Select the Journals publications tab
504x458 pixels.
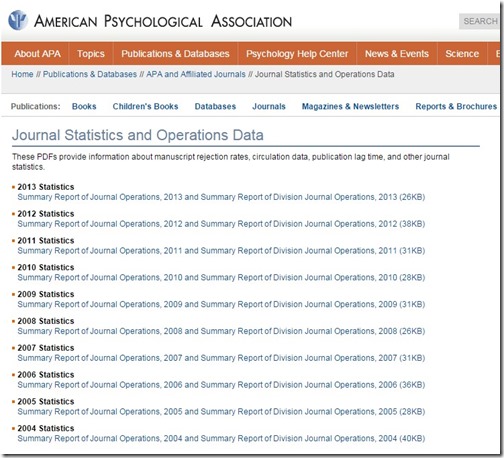(x=269, y=106)
